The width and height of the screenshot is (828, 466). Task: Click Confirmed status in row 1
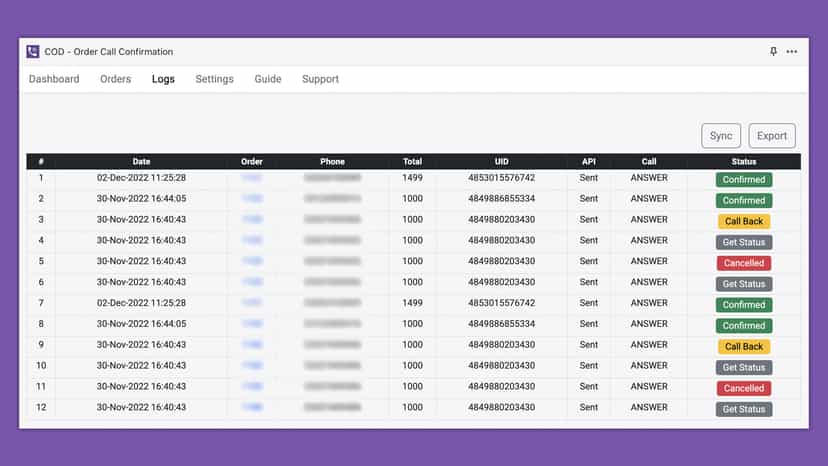tap(744, 180)
